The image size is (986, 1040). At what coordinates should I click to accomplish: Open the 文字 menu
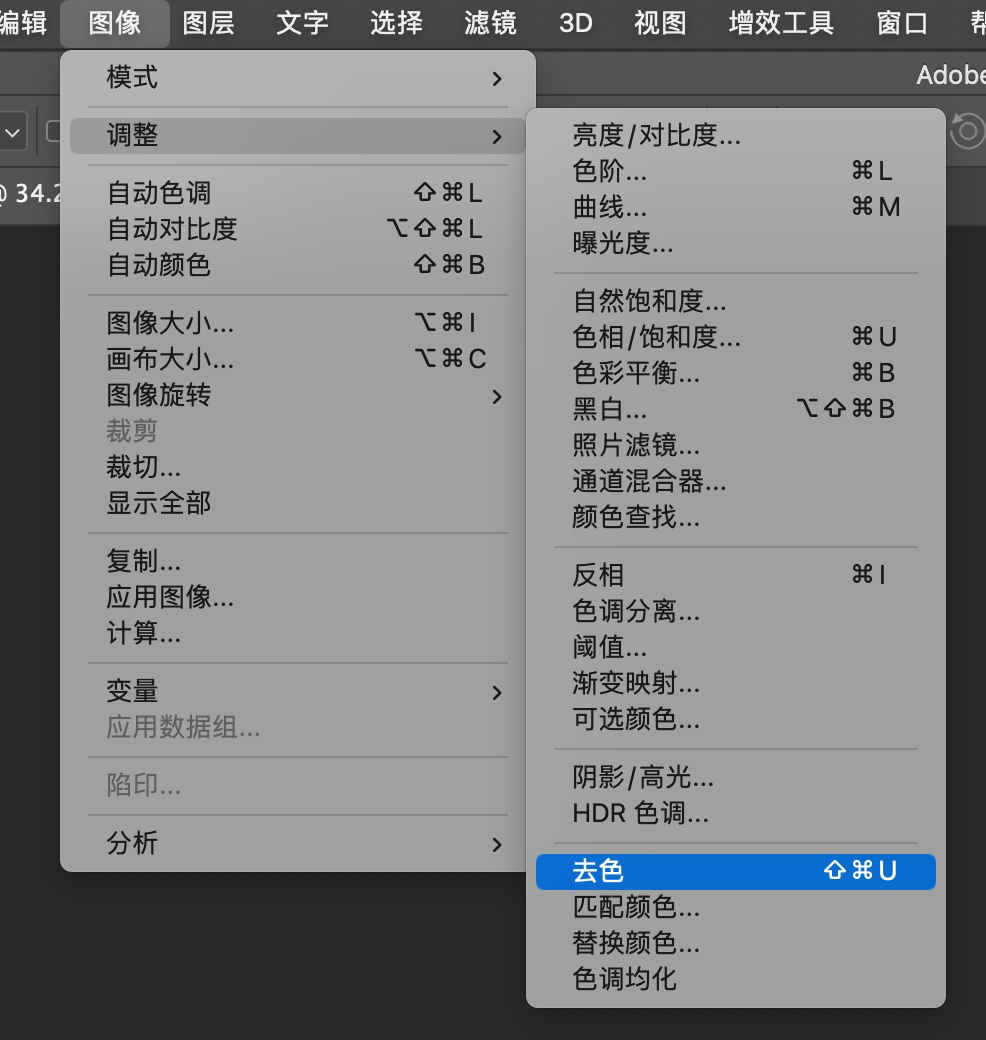pos(302,23)
